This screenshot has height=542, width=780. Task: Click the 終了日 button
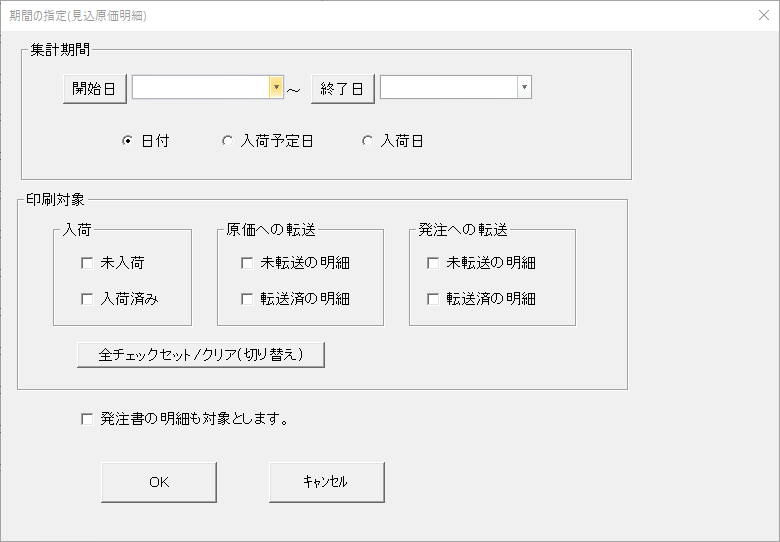click(x=342, y=88)
